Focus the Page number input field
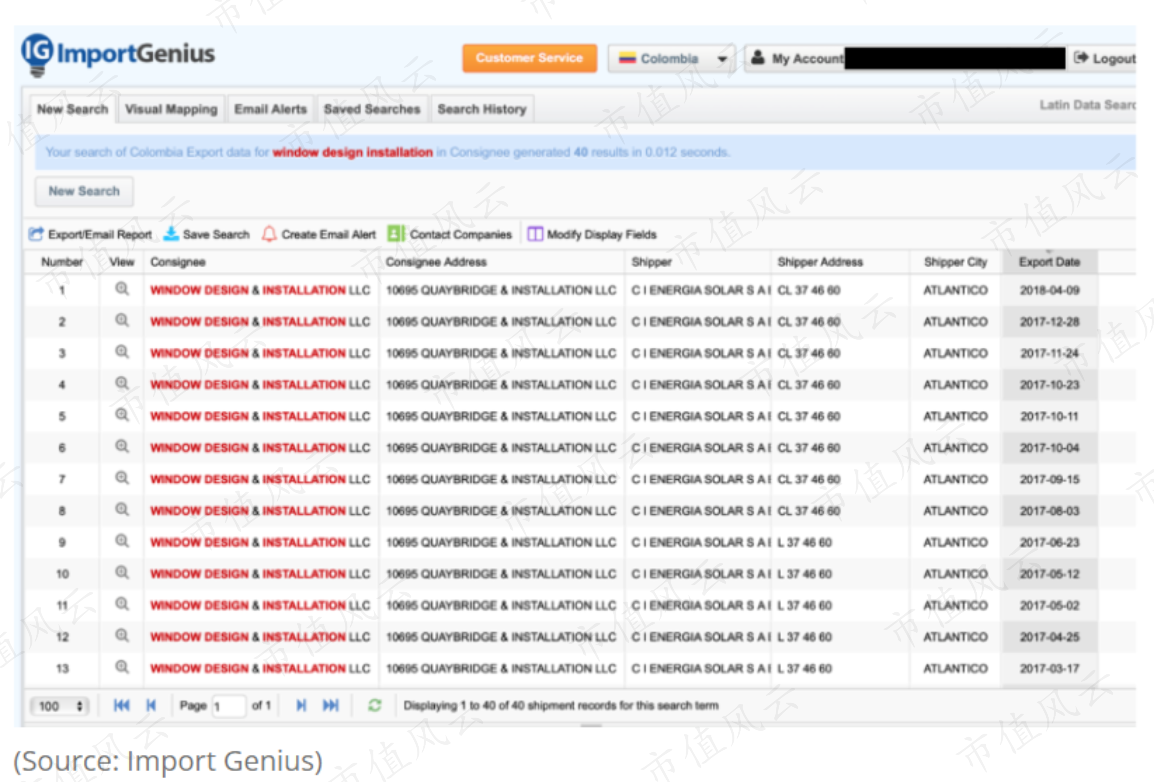The width and height of the screenshot is (1154, 782). (x=228, y=705)
